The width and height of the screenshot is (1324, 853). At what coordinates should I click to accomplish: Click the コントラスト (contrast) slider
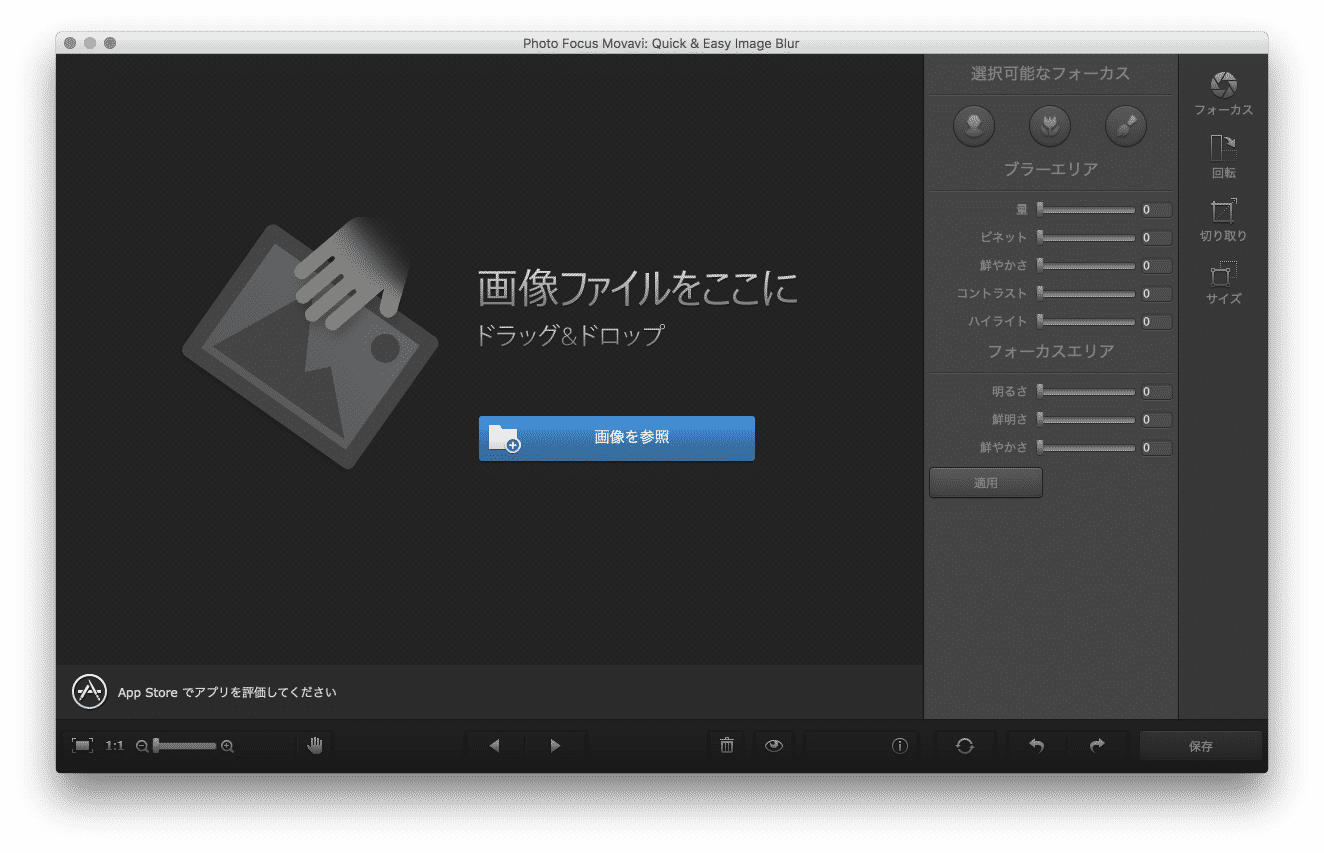click(1086, 294)
